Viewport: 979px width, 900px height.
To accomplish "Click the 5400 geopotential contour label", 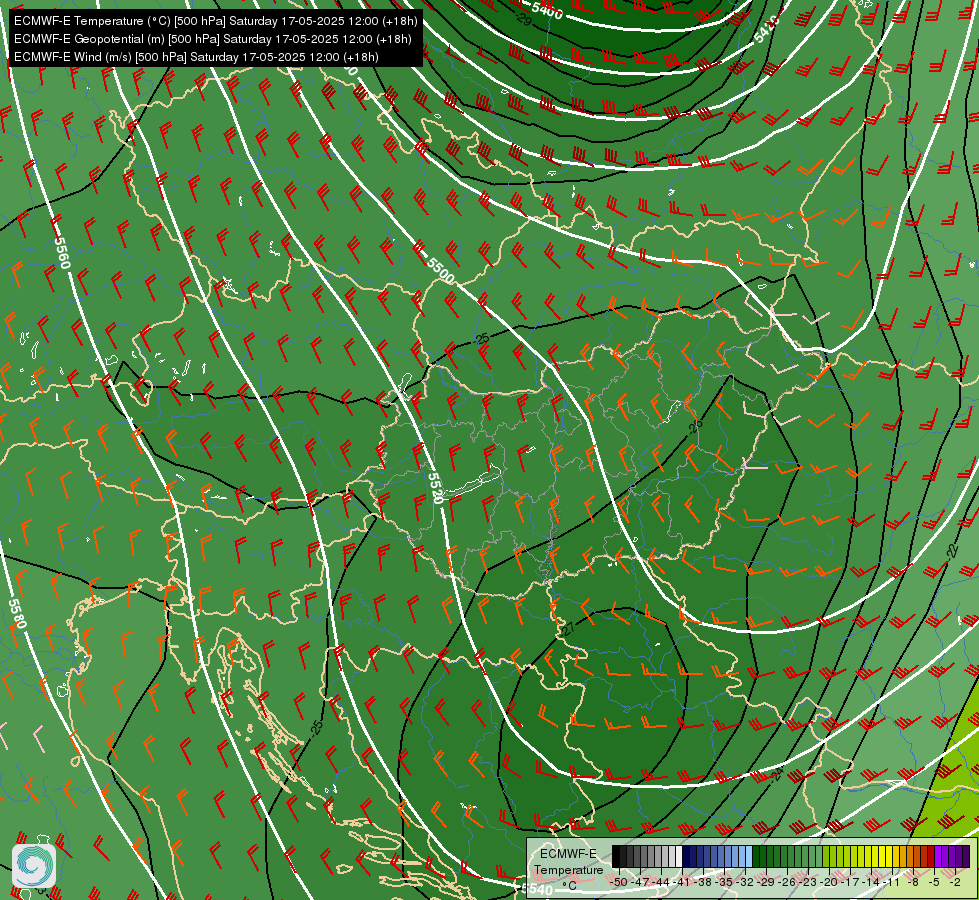I will tap(548, 11).
